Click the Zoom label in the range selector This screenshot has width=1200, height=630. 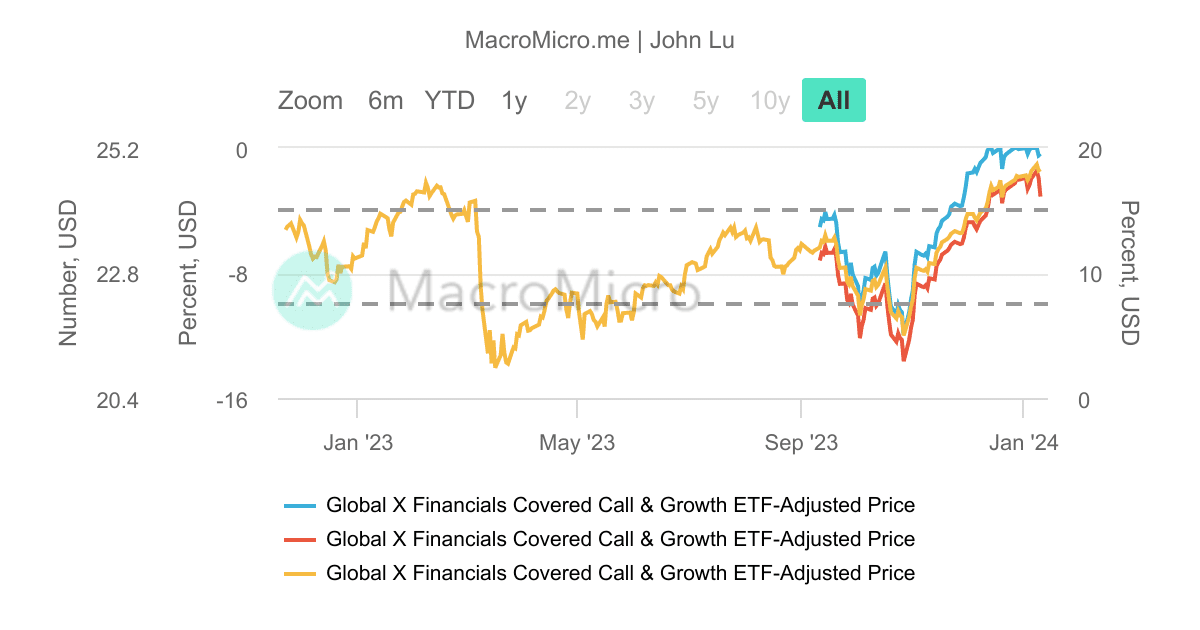pyautogui.click(x=310, y=100)
